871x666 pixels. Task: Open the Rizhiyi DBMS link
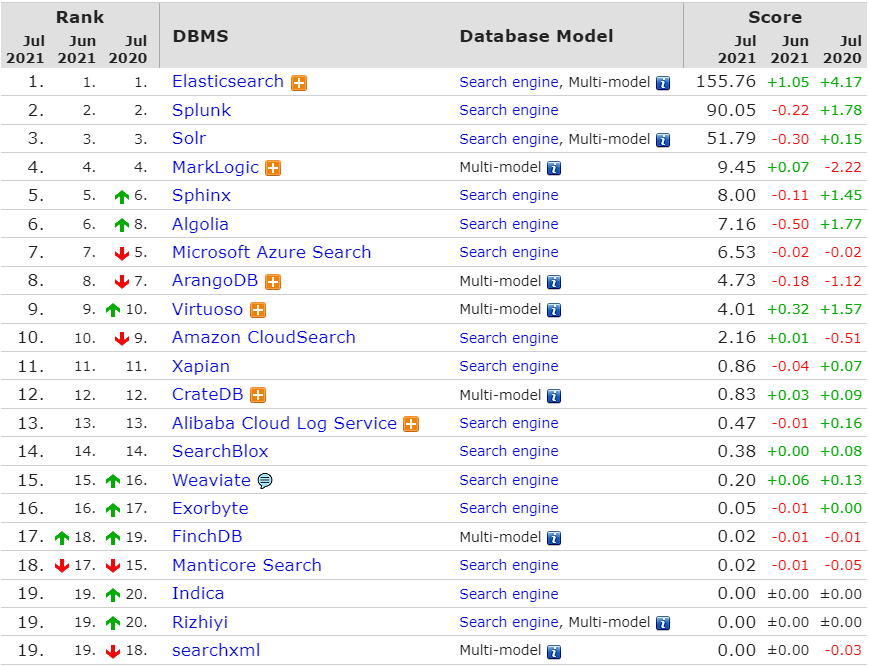coord(200,623)
